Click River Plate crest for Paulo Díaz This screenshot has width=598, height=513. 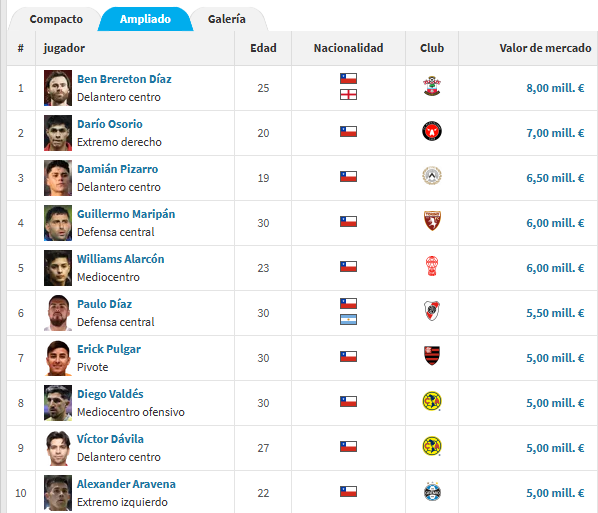(432, 311)
